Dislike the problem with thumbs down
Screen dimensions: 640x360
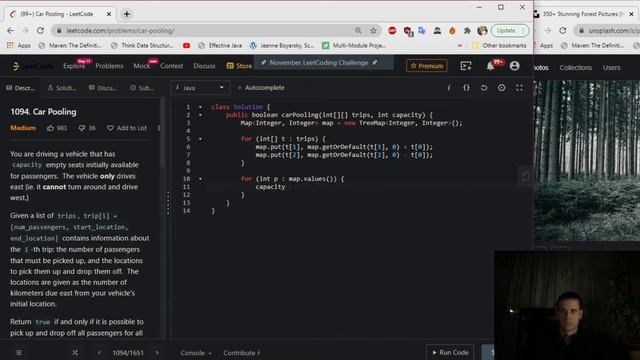[x=87, y=128]
